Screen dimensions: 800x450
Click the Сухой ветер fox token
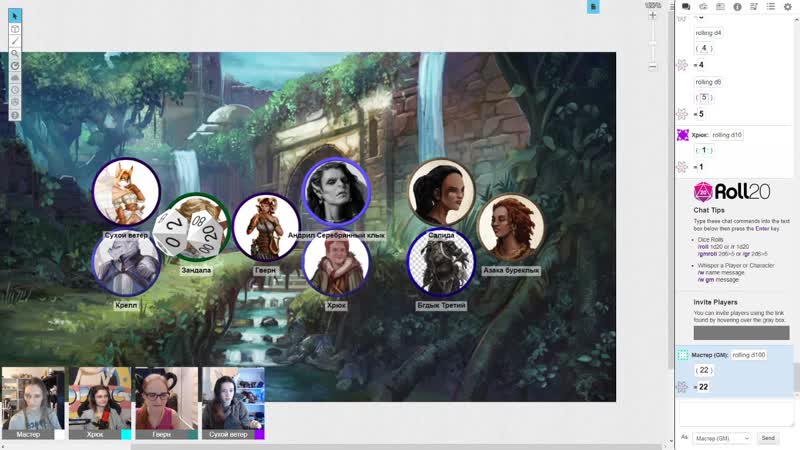126,192
